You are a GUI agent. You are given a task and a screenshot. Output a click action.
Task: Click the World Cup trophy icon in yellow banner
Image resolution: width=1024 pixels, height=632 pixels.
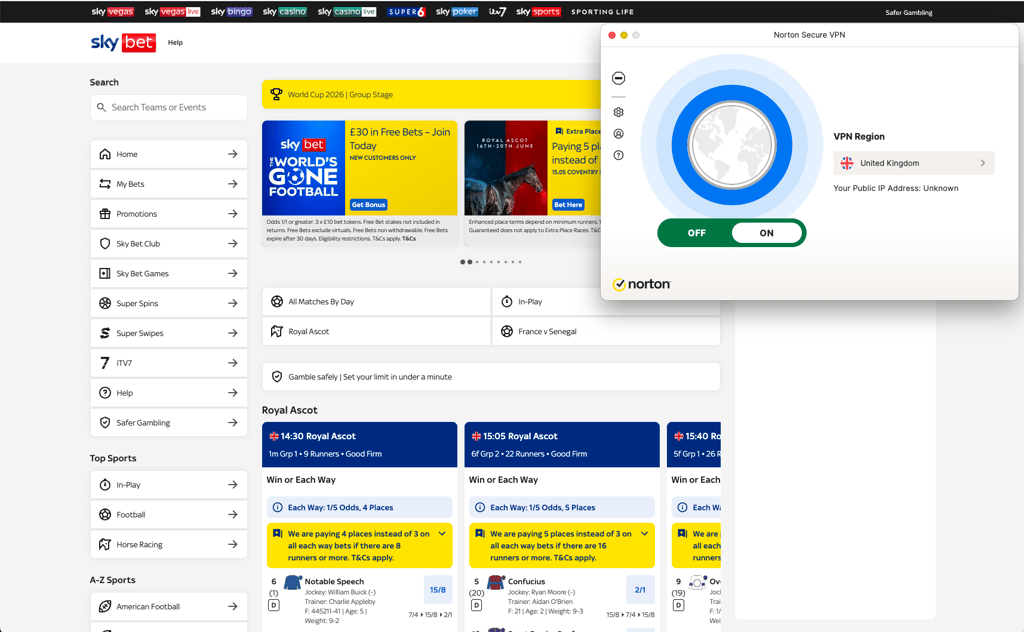(x=276, y=95)
